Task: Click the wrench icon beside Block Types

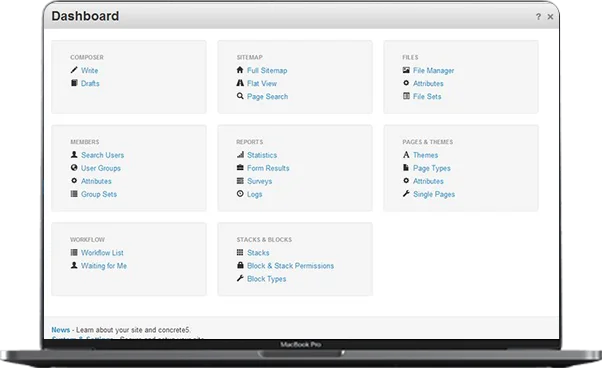Action: click(240, 278)
